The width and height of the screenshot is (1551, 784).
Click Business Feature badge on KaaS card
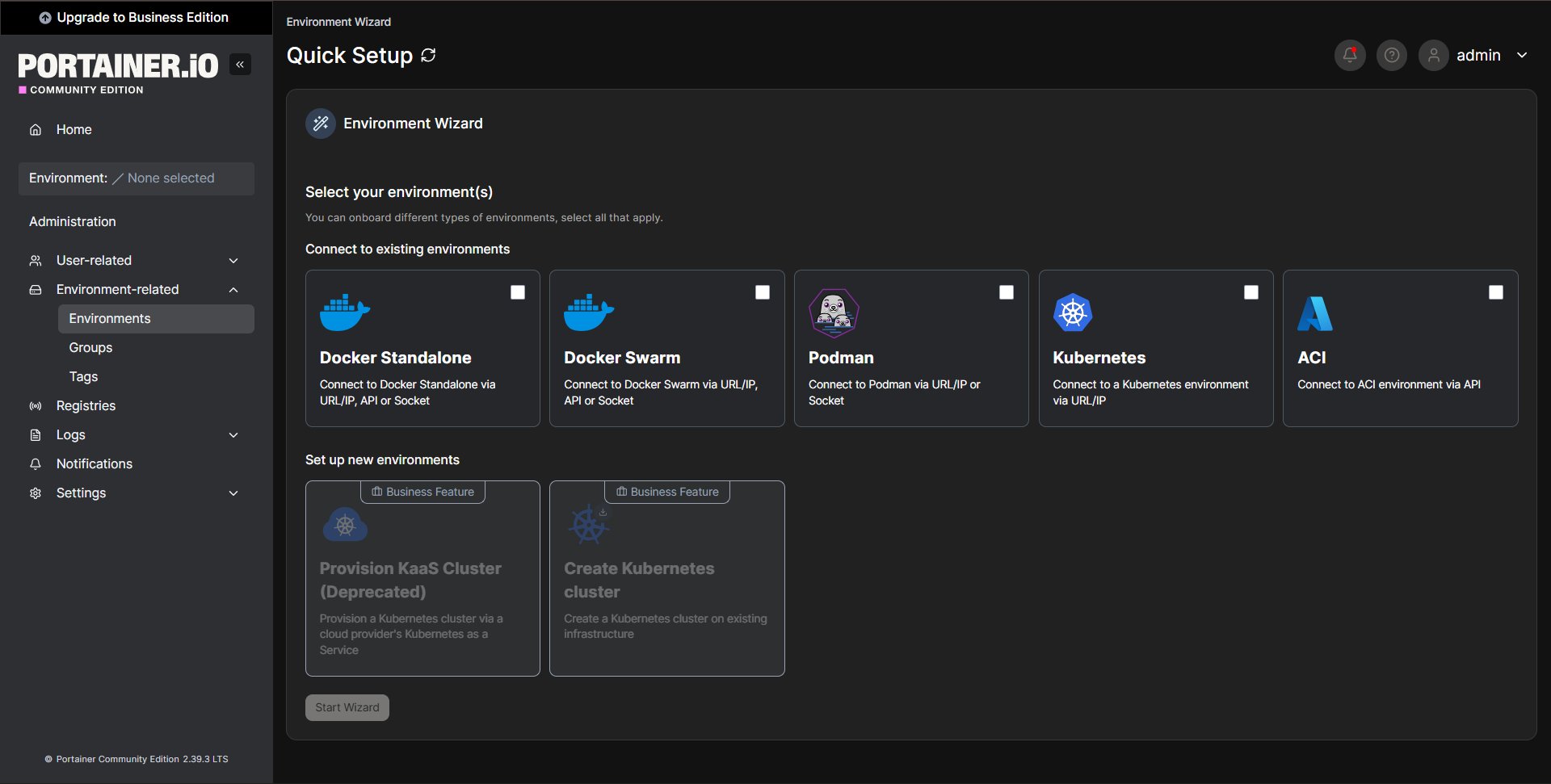(x=422, y=492)
